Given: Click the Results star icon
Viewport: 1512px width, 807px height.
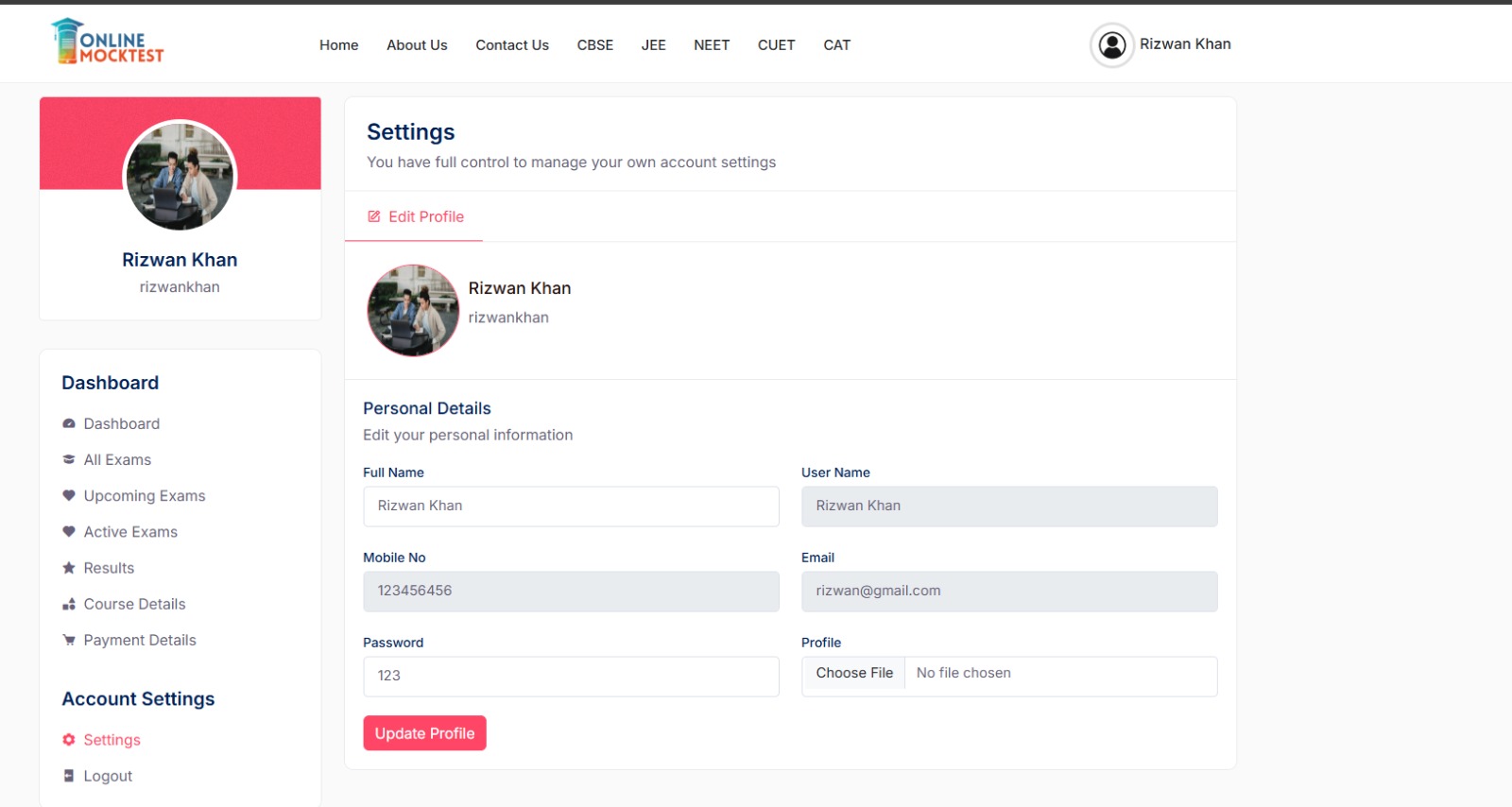Looking at the screenshot, I should click(x=69, y=568).
